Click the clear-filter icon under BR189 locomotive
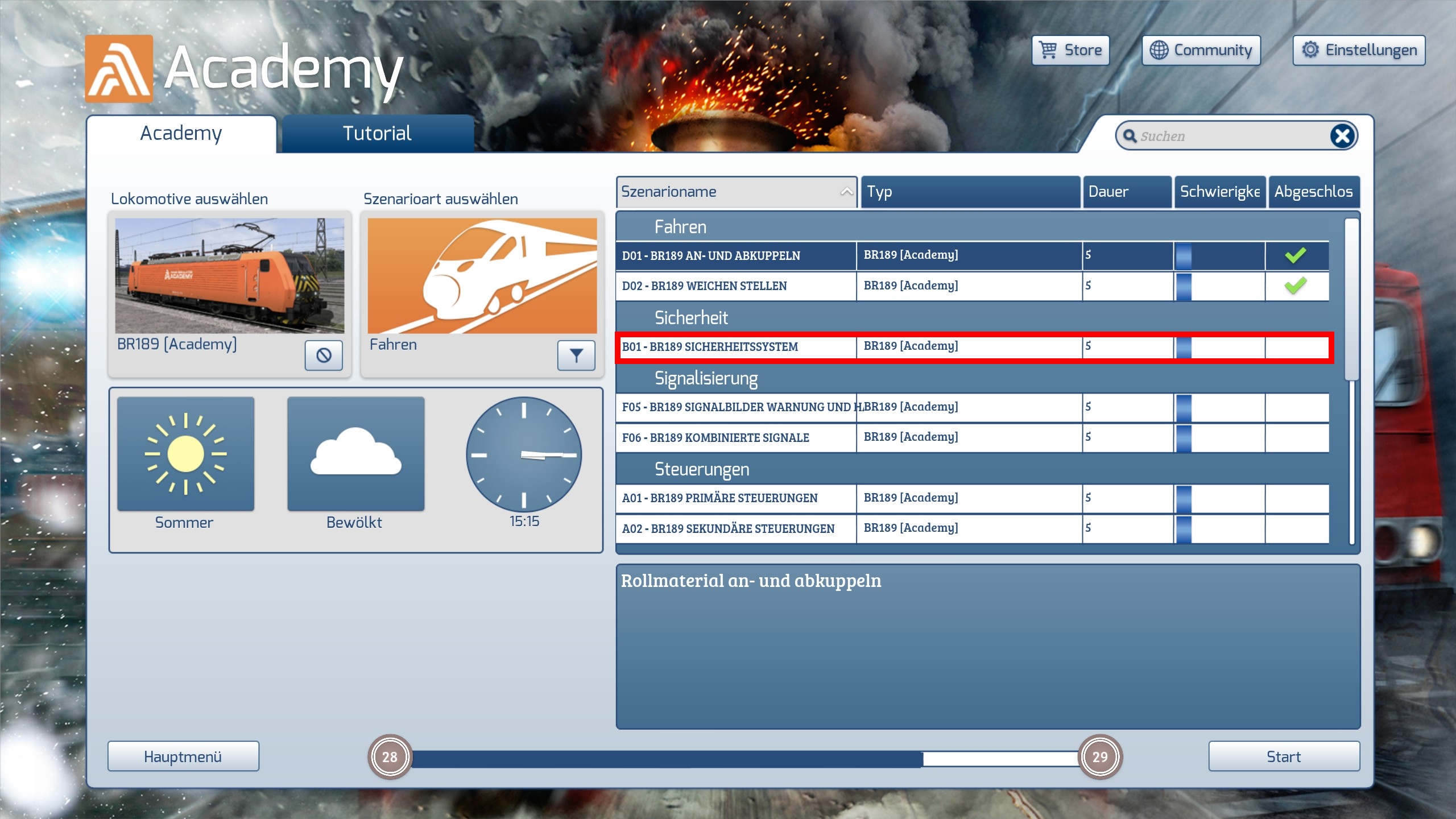1456x819 pixels. pyautogui.click(x=324, y=355)
